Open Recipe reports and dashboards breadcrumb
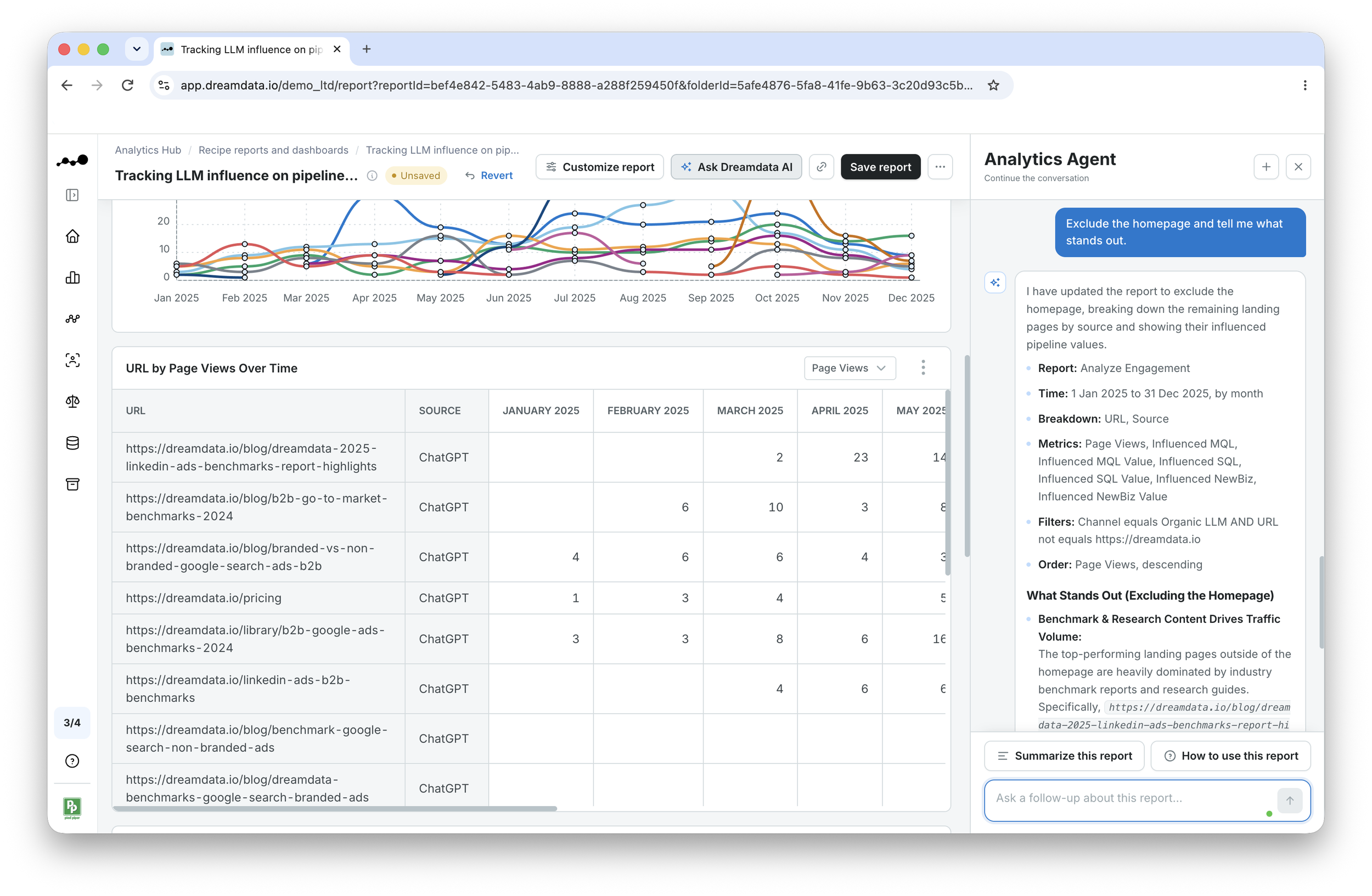The height and width of the screenshot is (896, 1372). pyautogui.click(x=273, y=150)
